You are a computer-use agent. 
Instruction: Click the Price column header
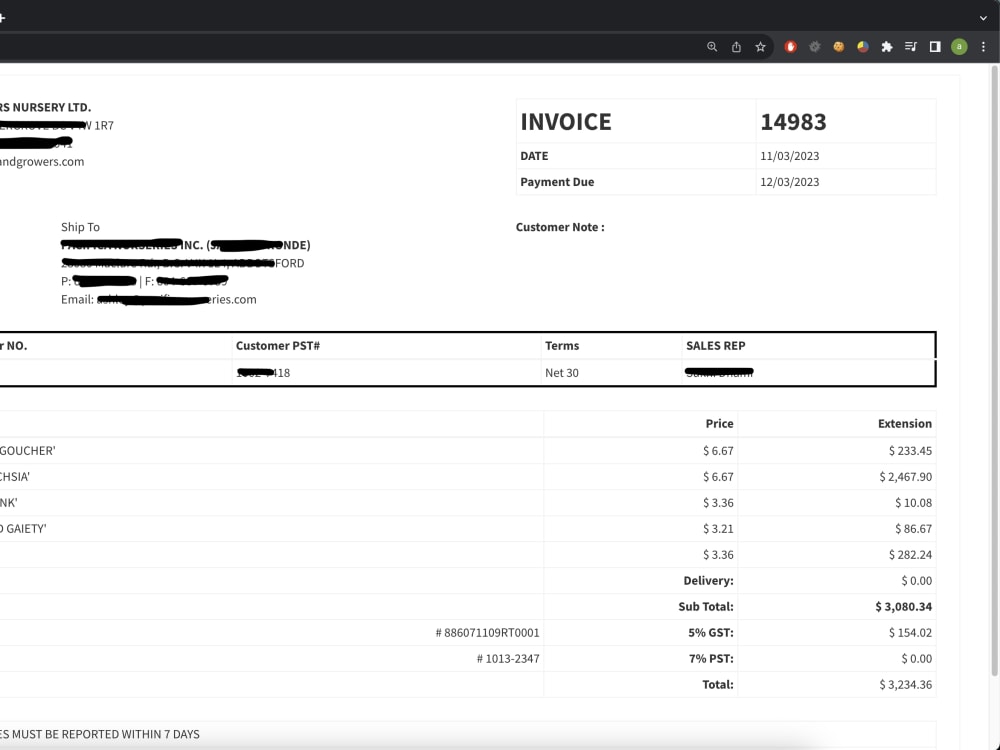(x=719, y=423)
